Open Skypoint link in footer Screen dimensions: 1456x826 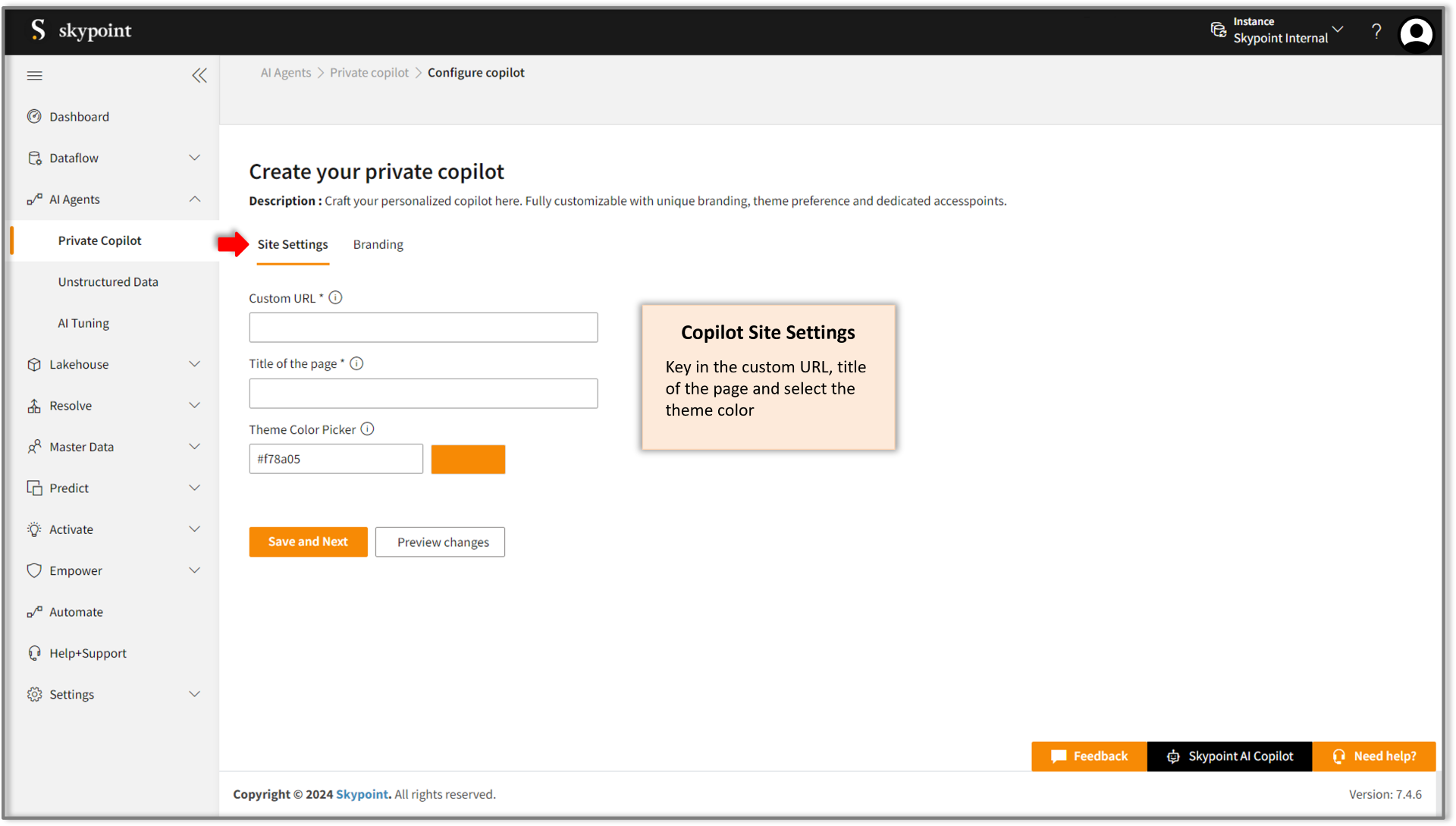pos(362,794)
